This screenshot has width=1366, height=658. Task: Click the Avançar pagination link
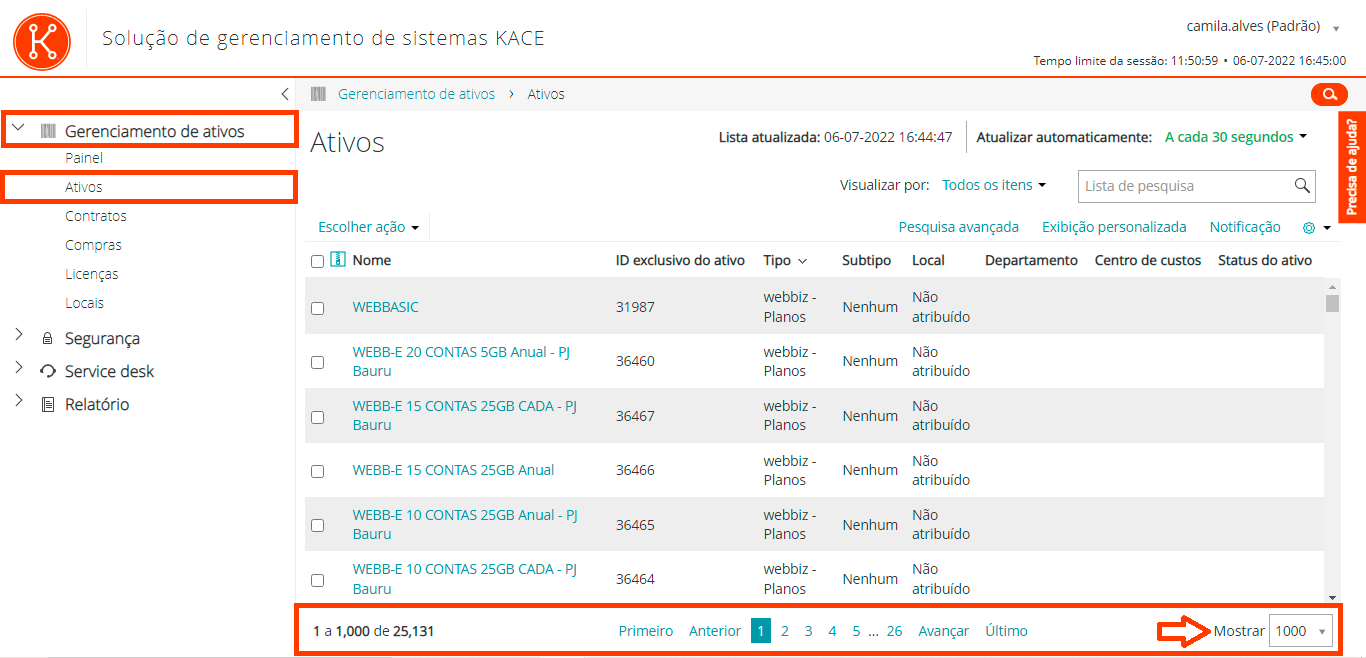click(944, 631)
